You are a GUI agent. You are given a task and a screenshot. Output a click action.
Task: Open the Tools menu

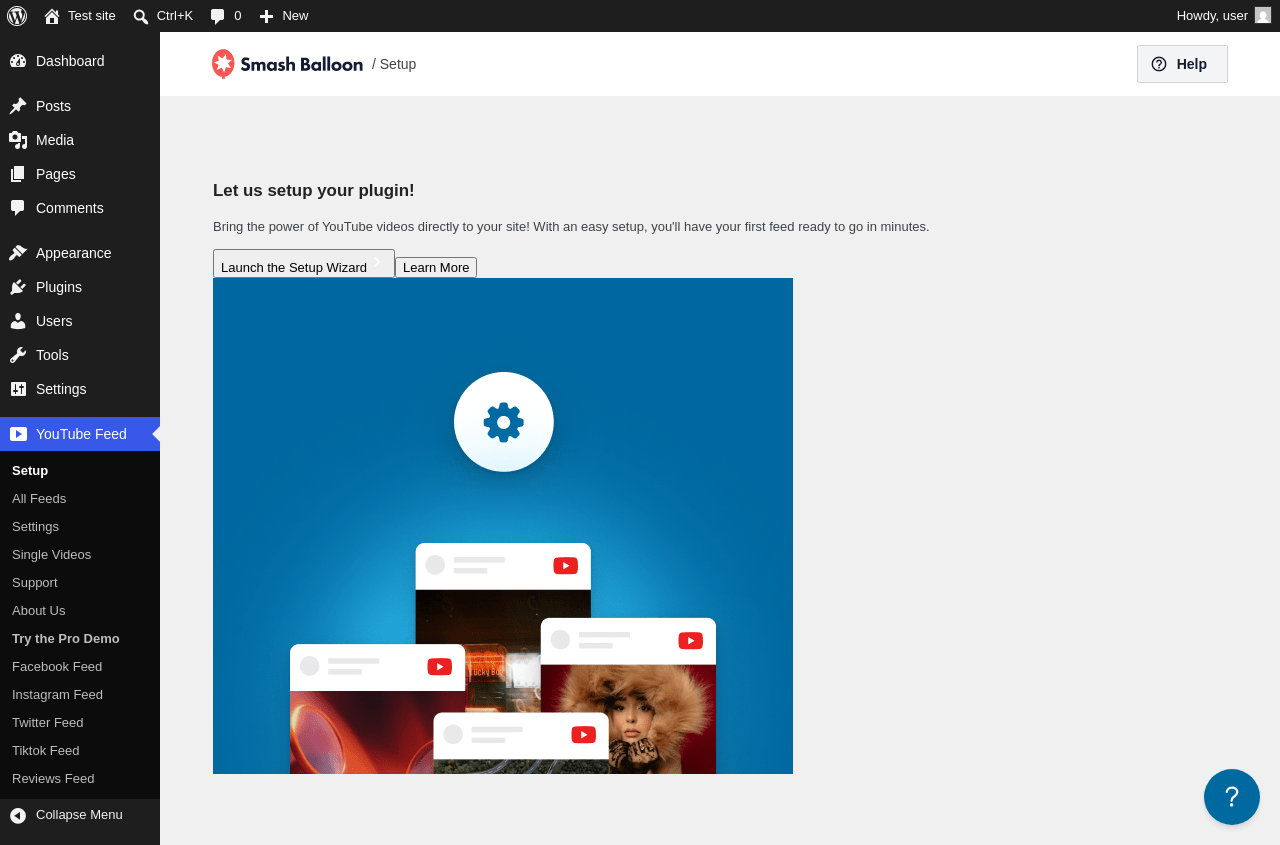click(x=80, y=355)
